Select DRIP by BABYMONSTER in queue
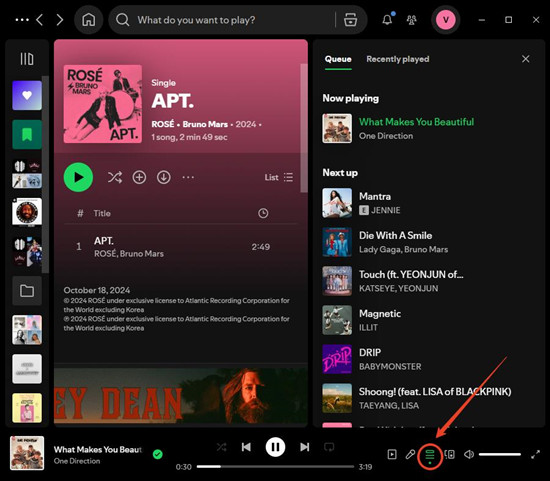 (428, 359)
